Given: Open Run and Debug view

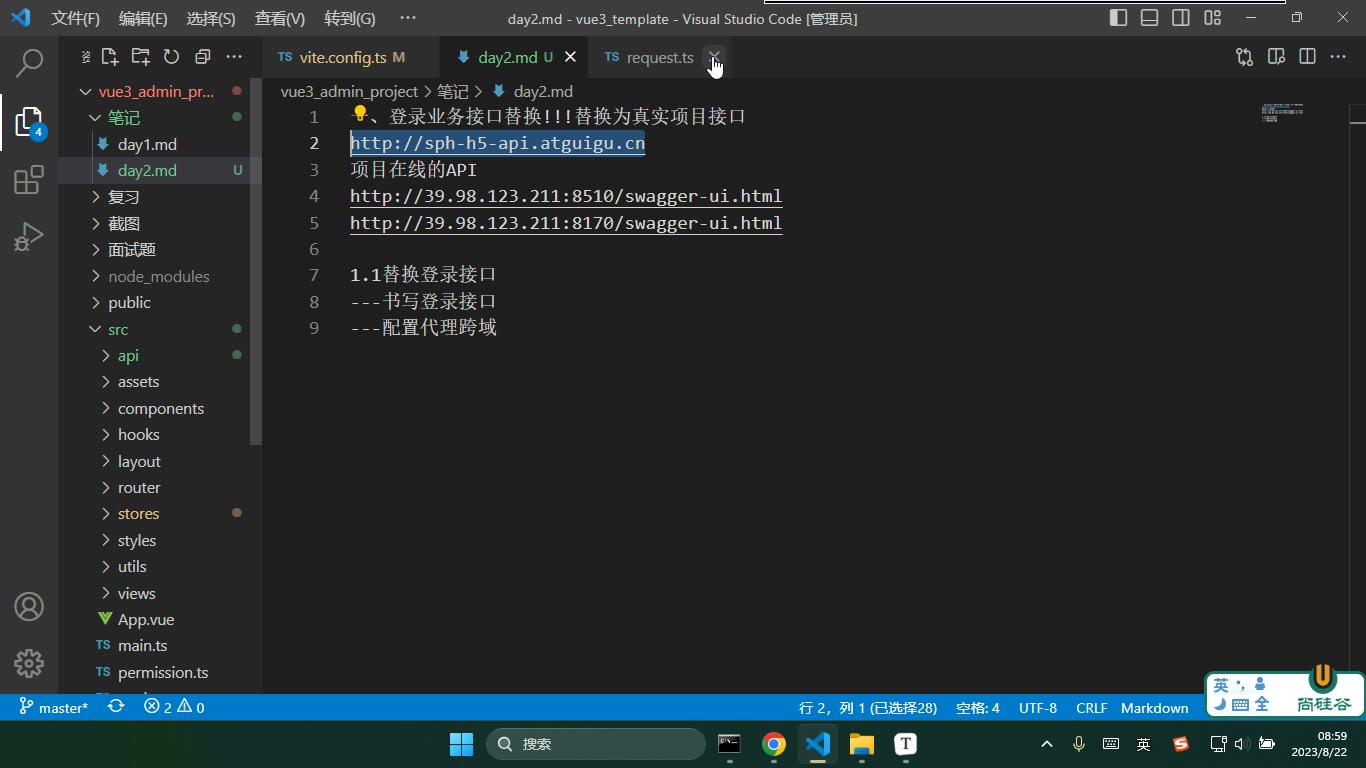Looking at the screenshot, I should [29, 237].
